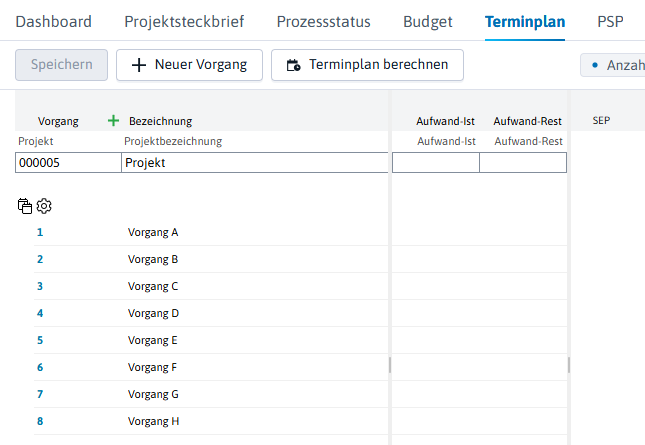The height and width of the screenshot is (445, 645).
Task: Click the plus icon in Neuer Vorgang
Action: click(139, 65)
